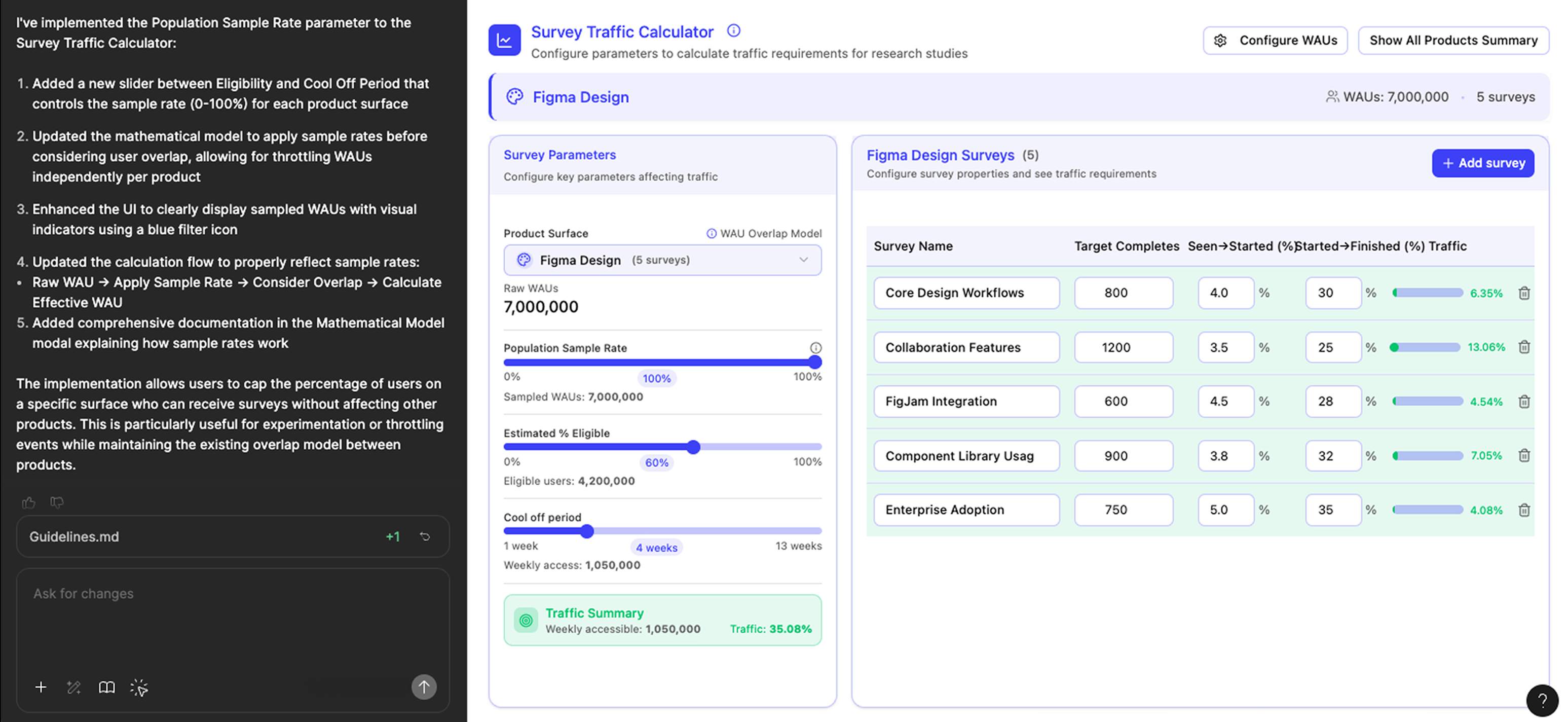
Task: Click the Traffic: 35.08% summary value
Action: 771,629
